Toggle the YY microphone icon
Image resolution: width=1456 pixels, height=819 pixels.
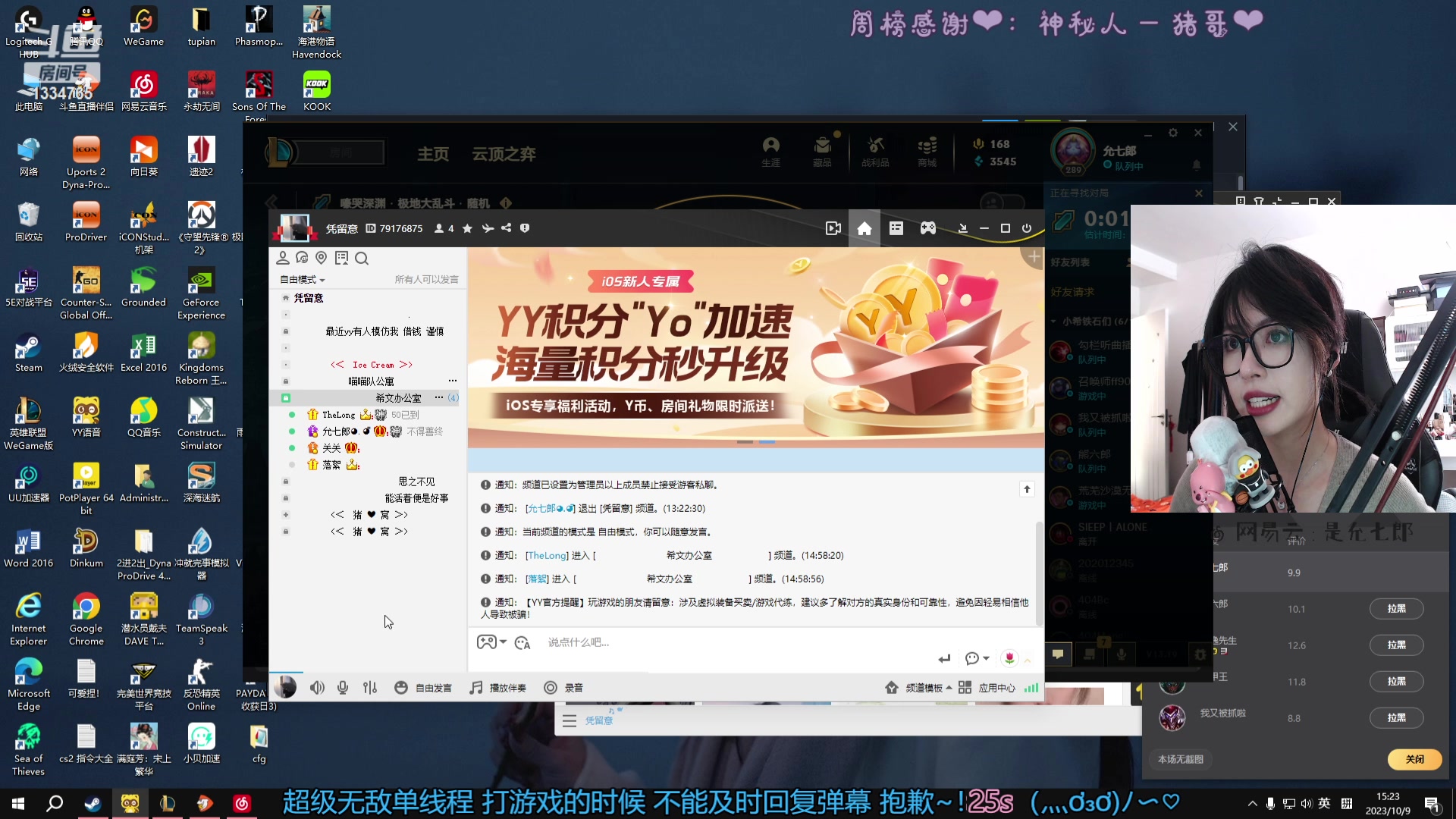point(343,688)
